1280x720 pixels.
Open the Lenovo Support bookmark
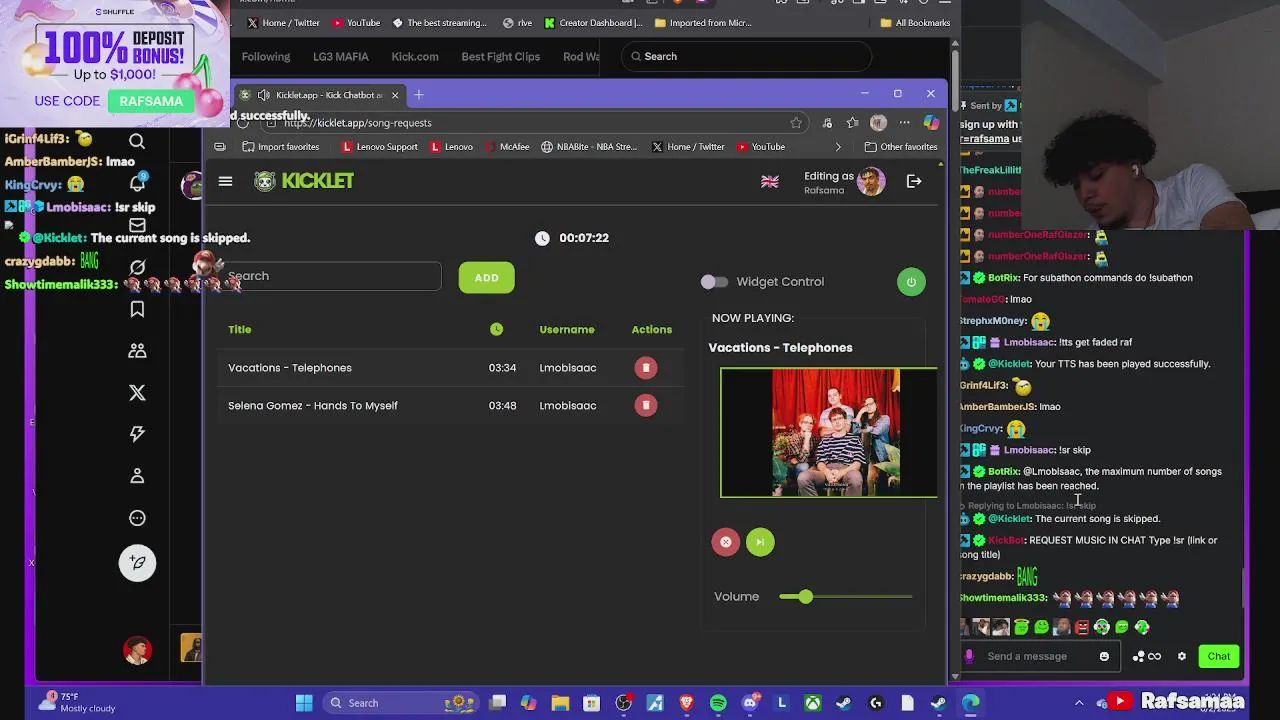click(379, 147)
